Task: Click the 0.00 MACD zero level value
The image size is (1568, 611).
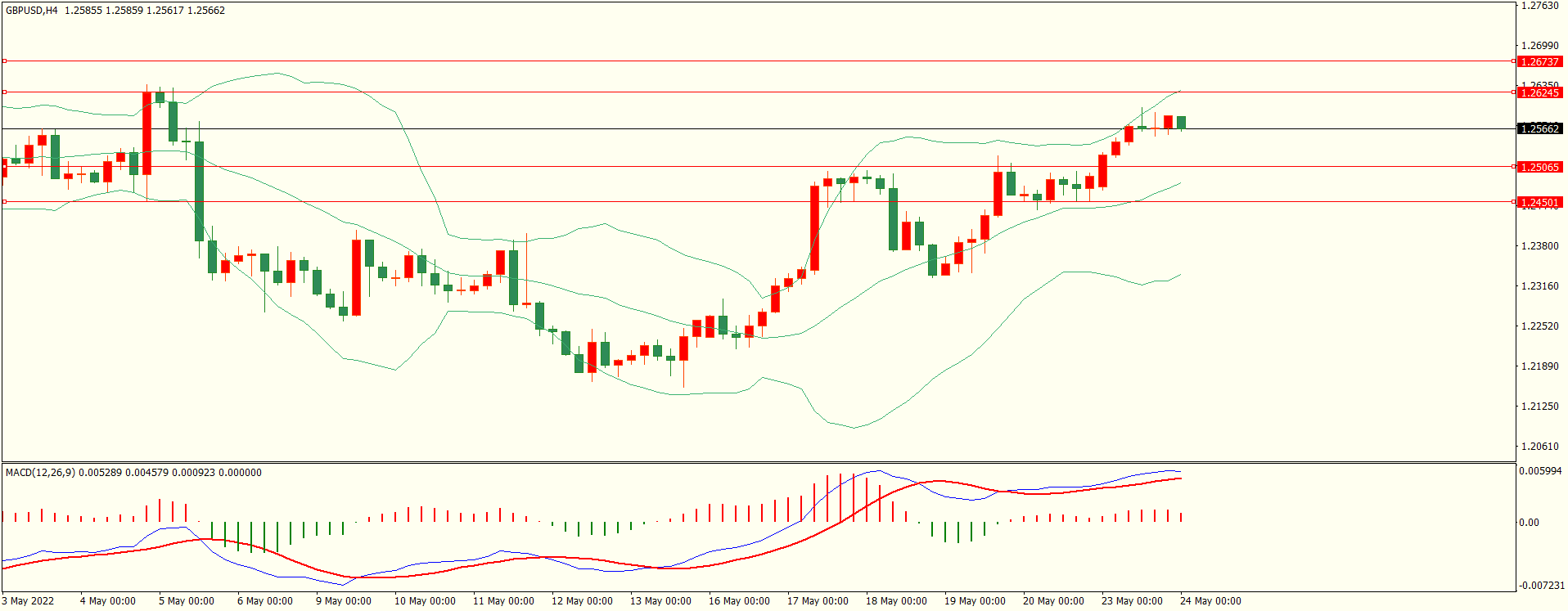Action: (1529, 523)
